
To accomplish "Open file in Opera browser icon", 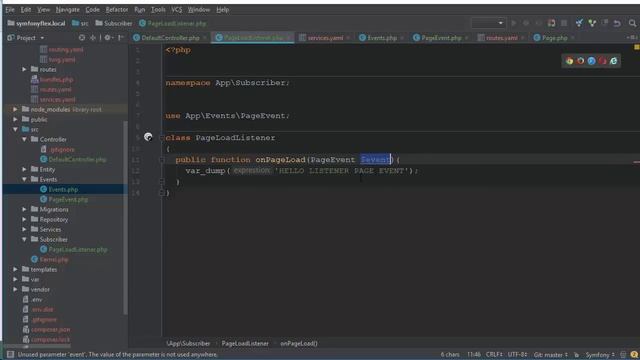I will [x=602, y=61].
